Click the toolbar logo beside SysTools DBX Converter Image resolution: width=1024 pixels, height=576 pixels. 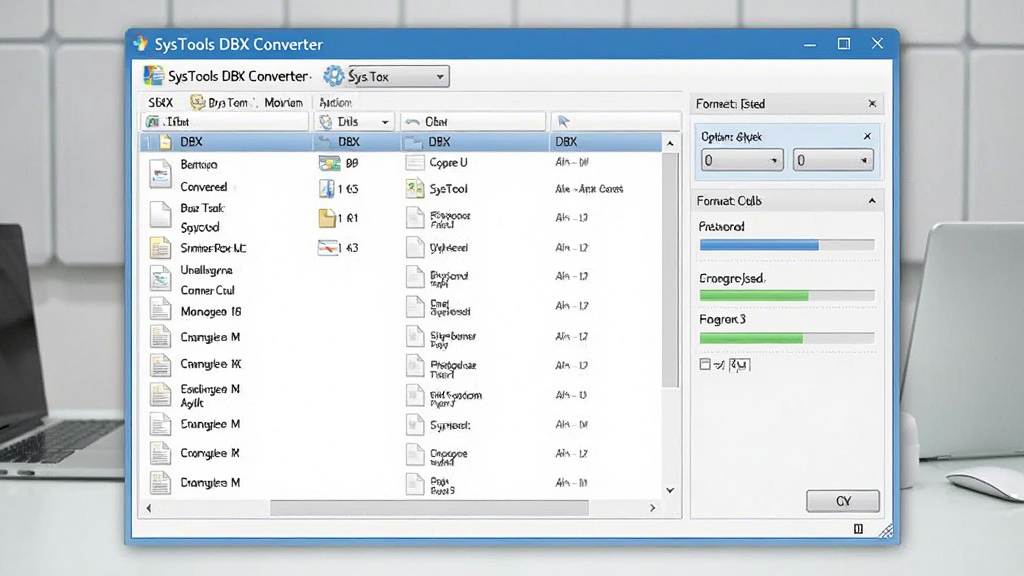click(153, 76)
